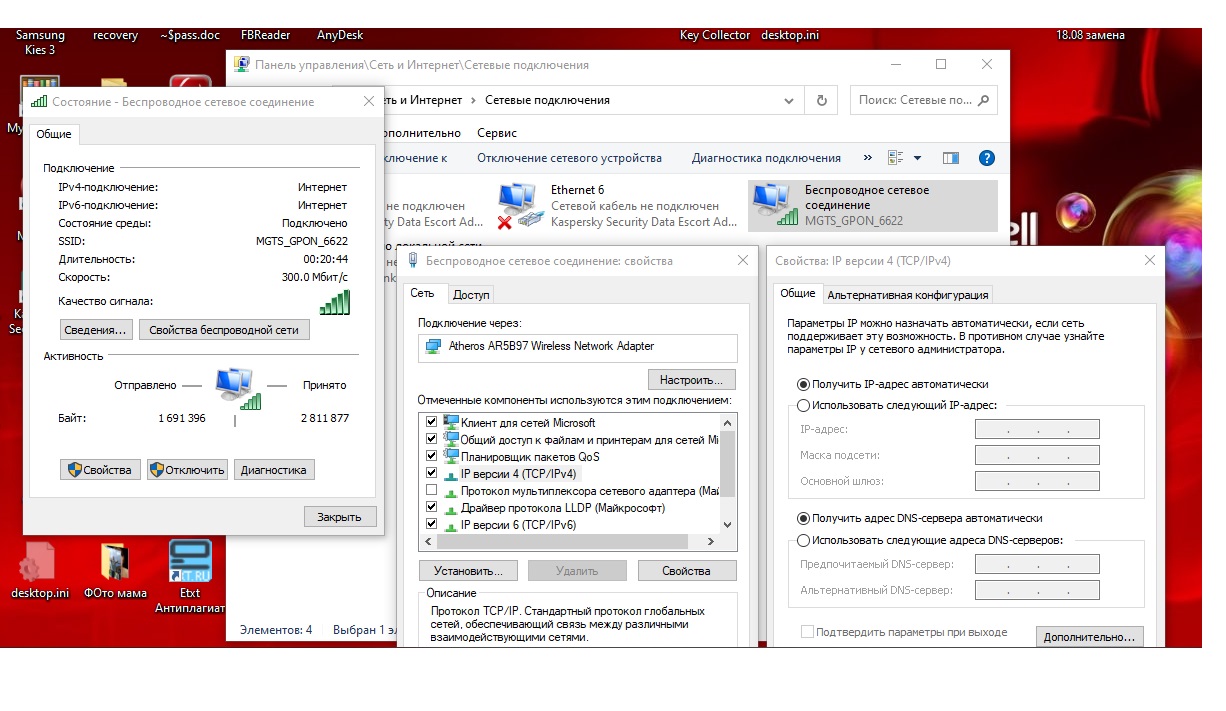Uncheck the IP версии 6 (TCP/IPv6) checkbox
Screen dimensions: 1226x711
point(432,524)
